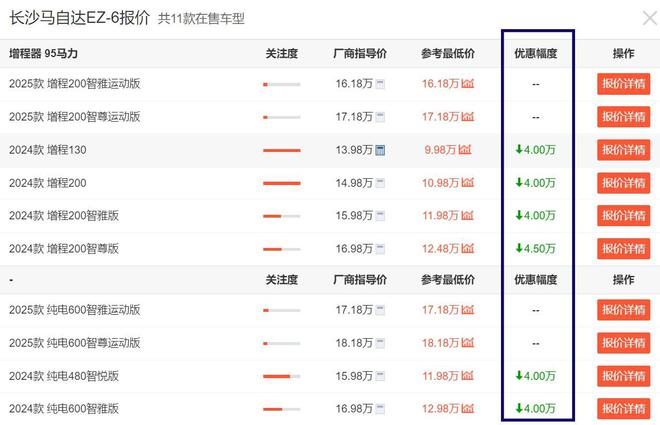This screenshot has height=425, width=660.
Task: Click the 关注度 bar for 2024款 增程200
Action: point(281,183)
